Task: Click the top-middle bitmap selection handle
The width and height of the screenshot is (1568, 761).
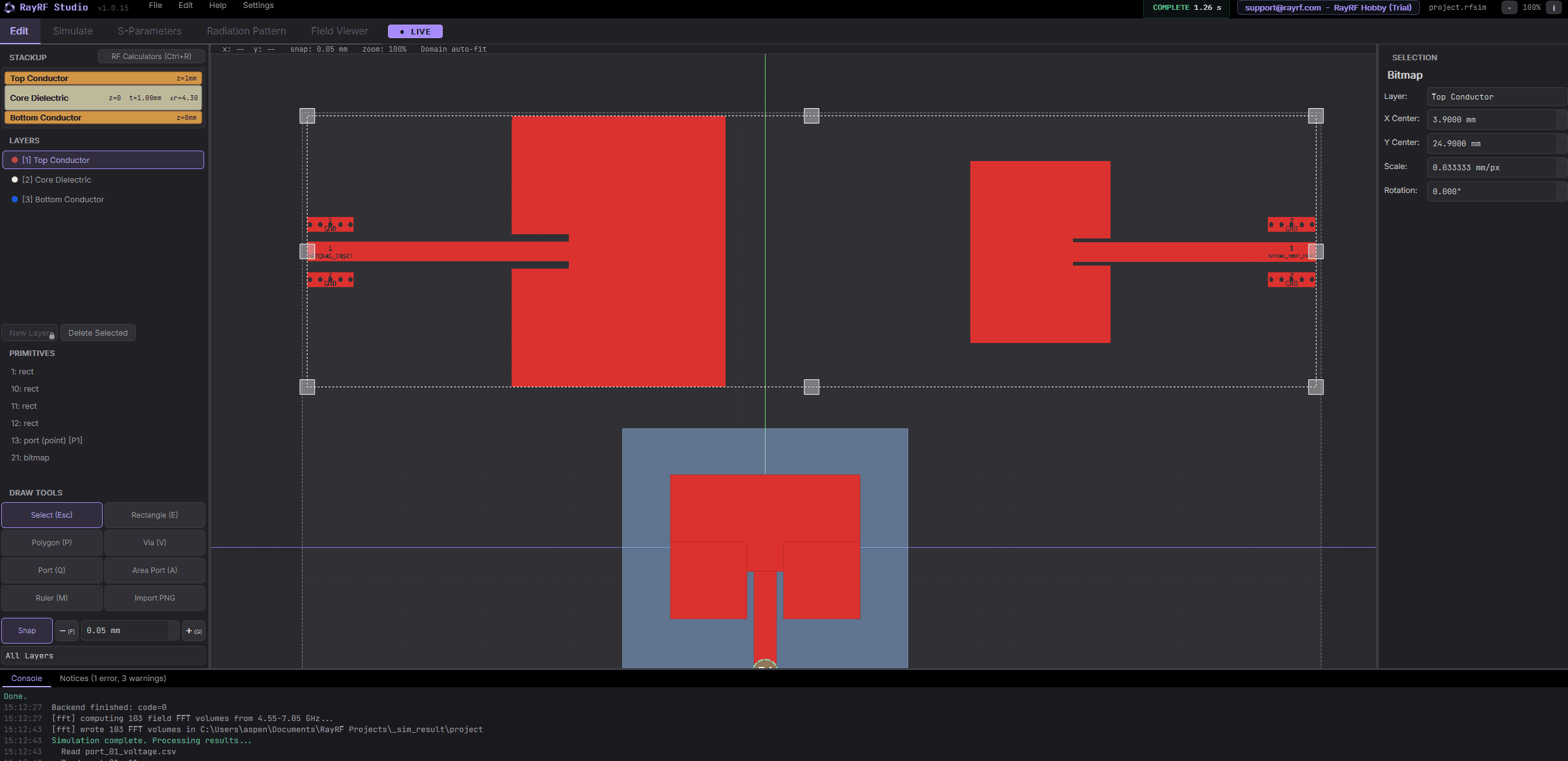Action: click(x=812, y=116)
